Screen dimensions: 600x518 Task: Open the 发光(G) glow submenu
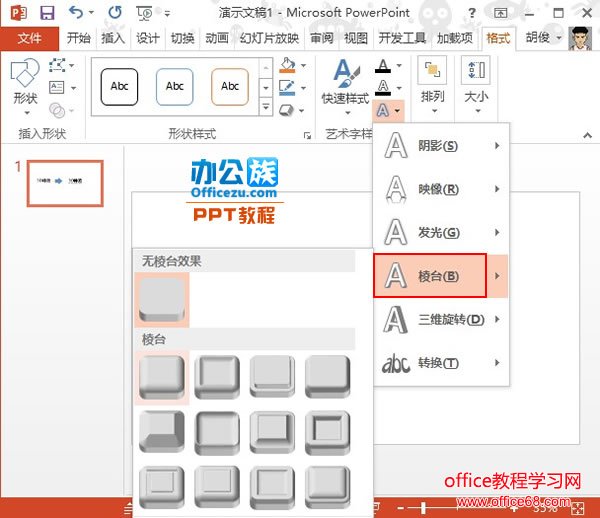point(441,232)
